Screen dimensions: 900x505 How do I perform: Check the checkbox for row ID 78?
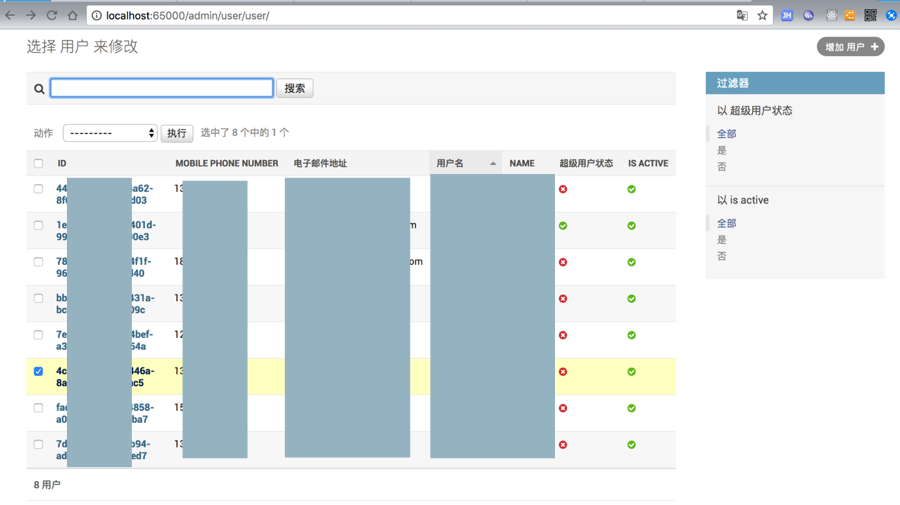[x=38, y=262]
